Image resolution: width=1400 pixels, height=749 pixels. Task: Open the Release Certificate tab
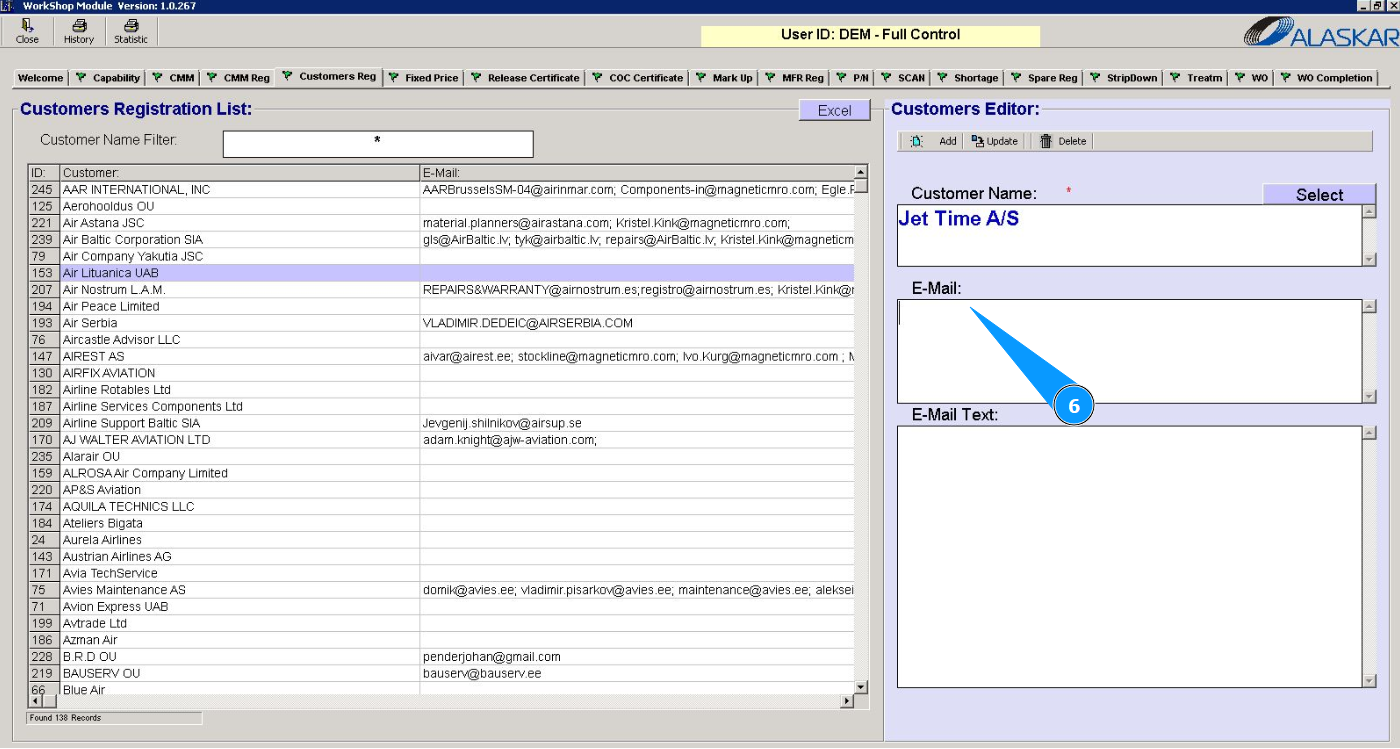[532, 78]
